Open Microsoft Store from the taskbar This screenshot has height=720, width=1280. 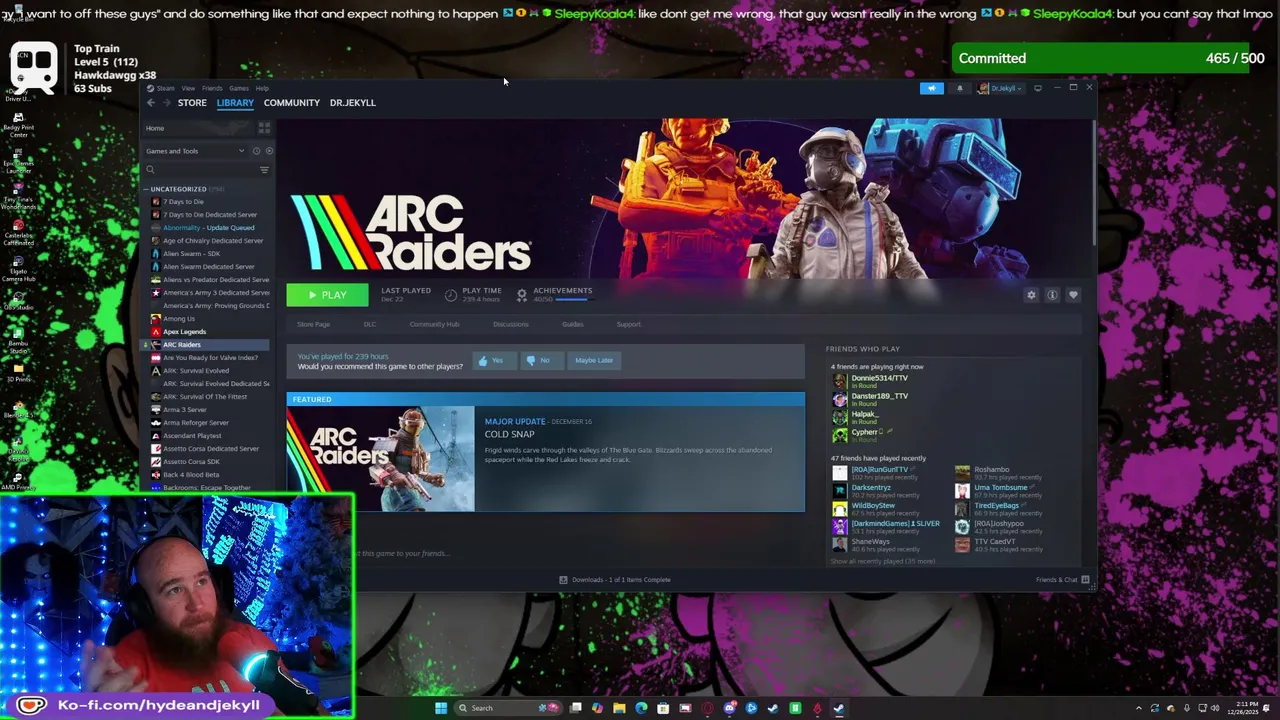click(663, 708)
